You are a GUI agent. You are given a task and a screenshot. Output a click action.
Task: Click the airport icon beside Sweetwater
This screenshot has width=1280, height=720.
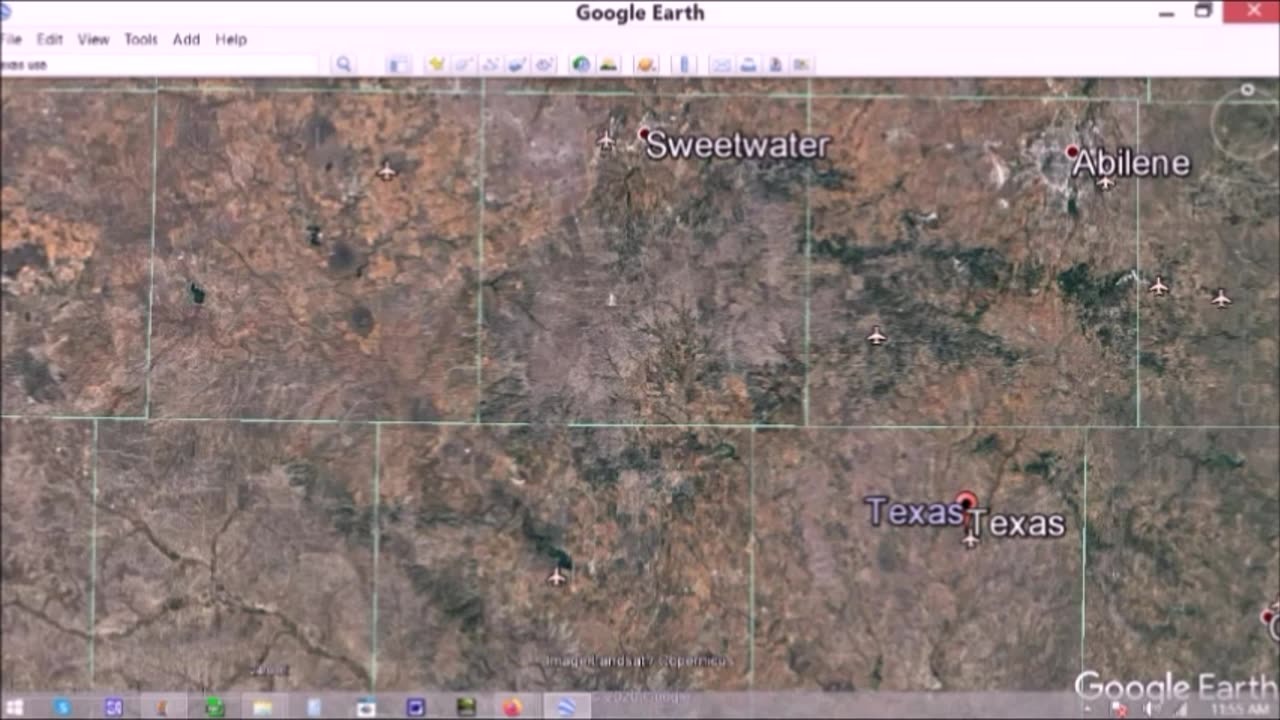point(606,141)
